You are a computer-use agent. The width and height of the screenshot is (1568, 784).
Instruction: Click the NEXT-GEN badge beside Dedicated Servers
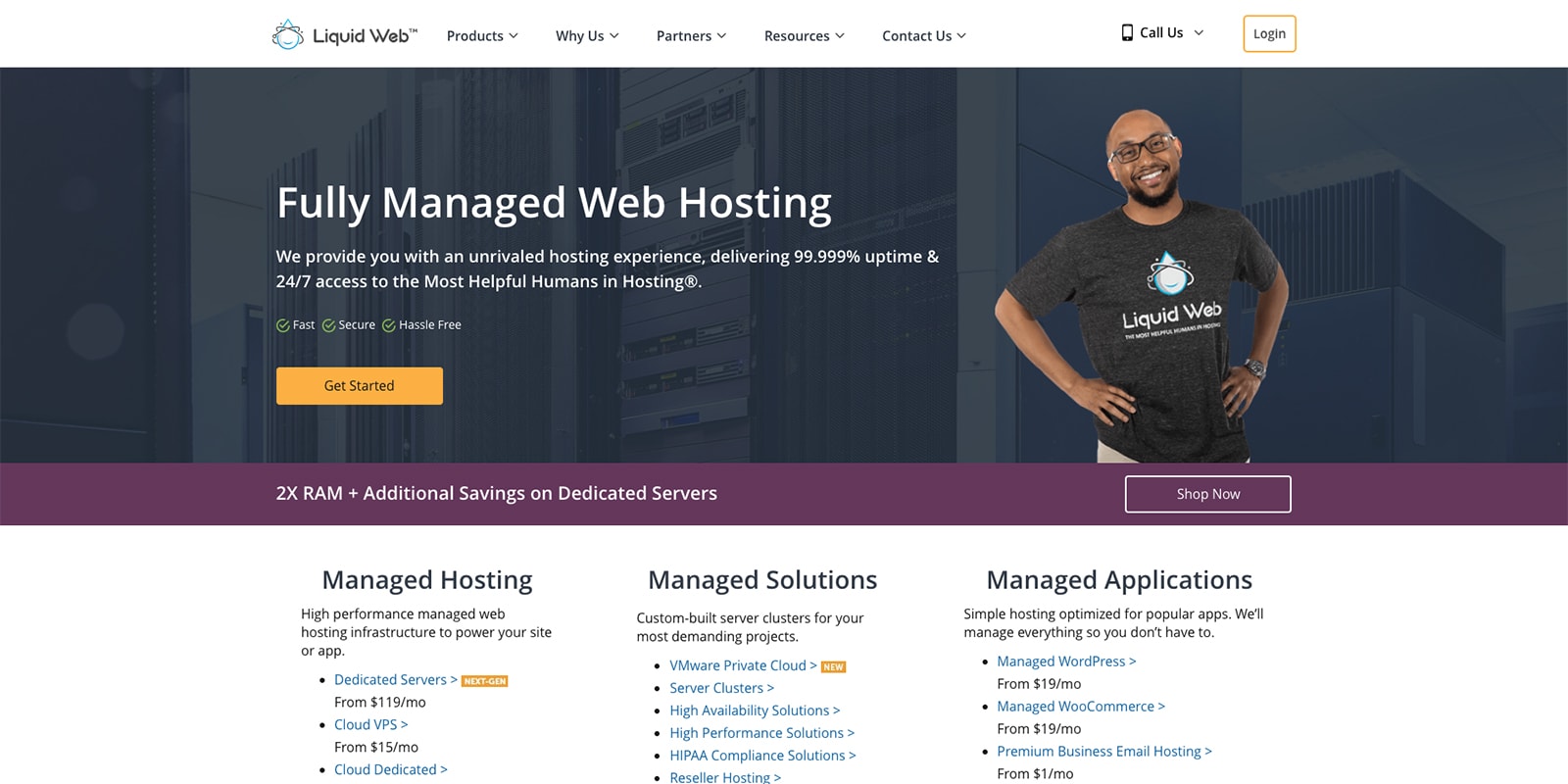click(x=484, y=681)
